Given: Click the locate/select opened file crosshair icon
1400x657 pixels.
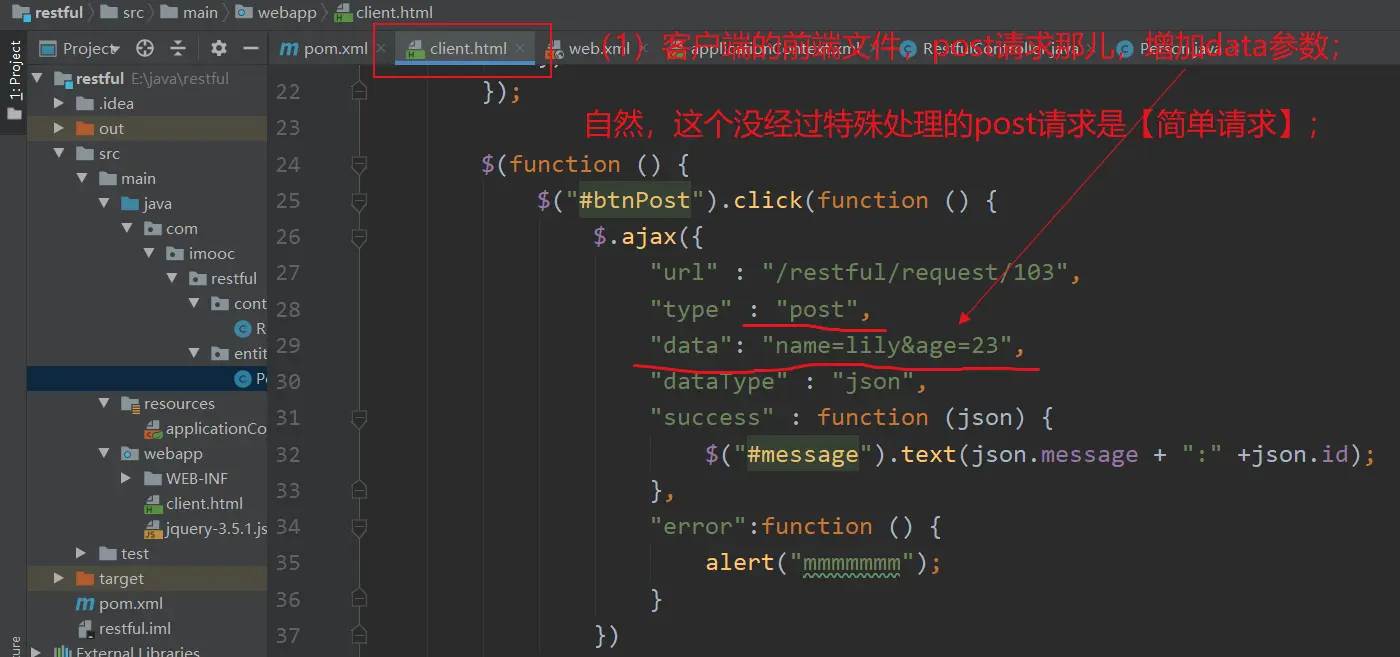Looking at the screenshot, I should point(145,48).
